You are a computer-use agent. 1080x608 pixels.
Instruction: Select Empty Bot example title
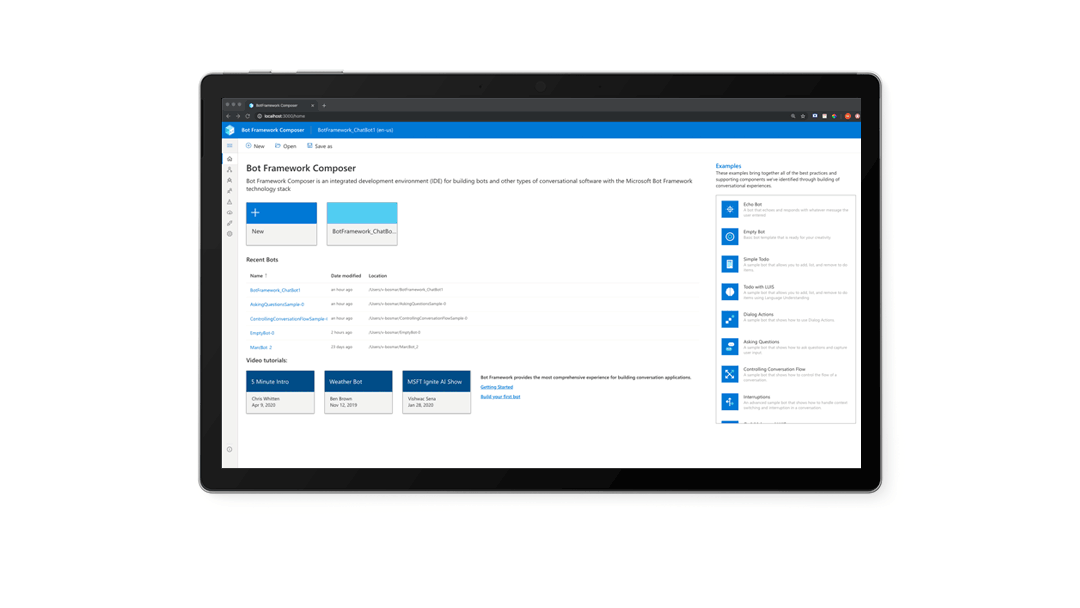[754, 232]
